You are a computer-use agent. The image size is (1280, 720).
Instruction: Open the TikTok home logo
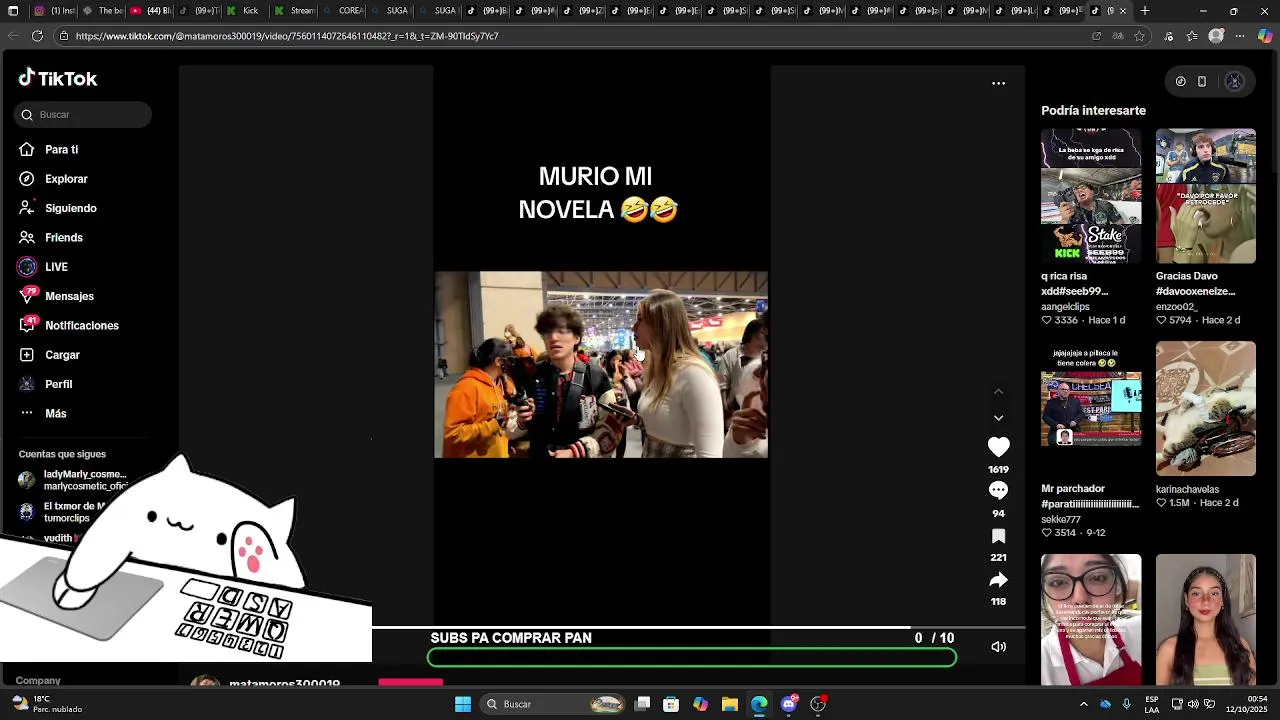[58, 78]
